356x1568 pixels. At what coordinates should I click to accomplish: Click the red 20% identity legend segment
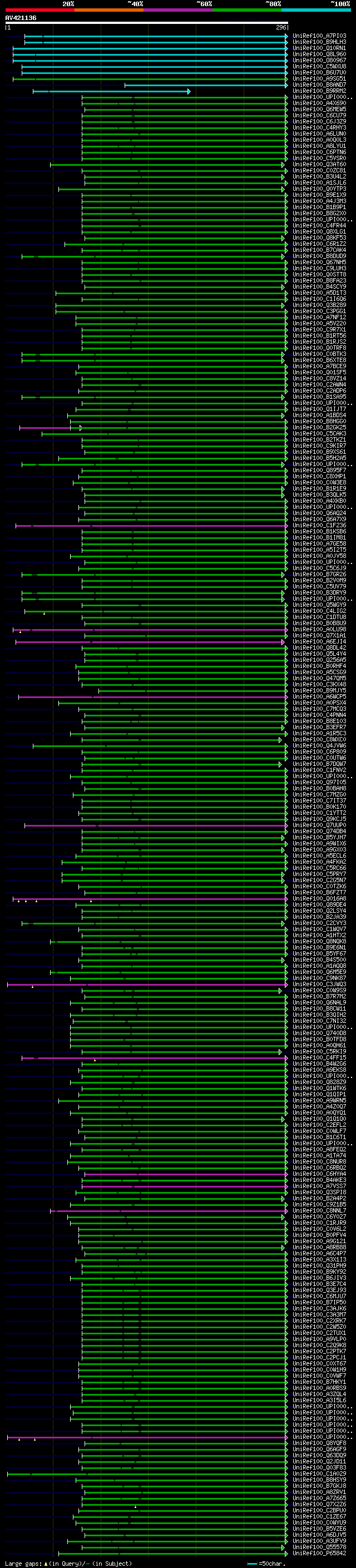(39, 10)
